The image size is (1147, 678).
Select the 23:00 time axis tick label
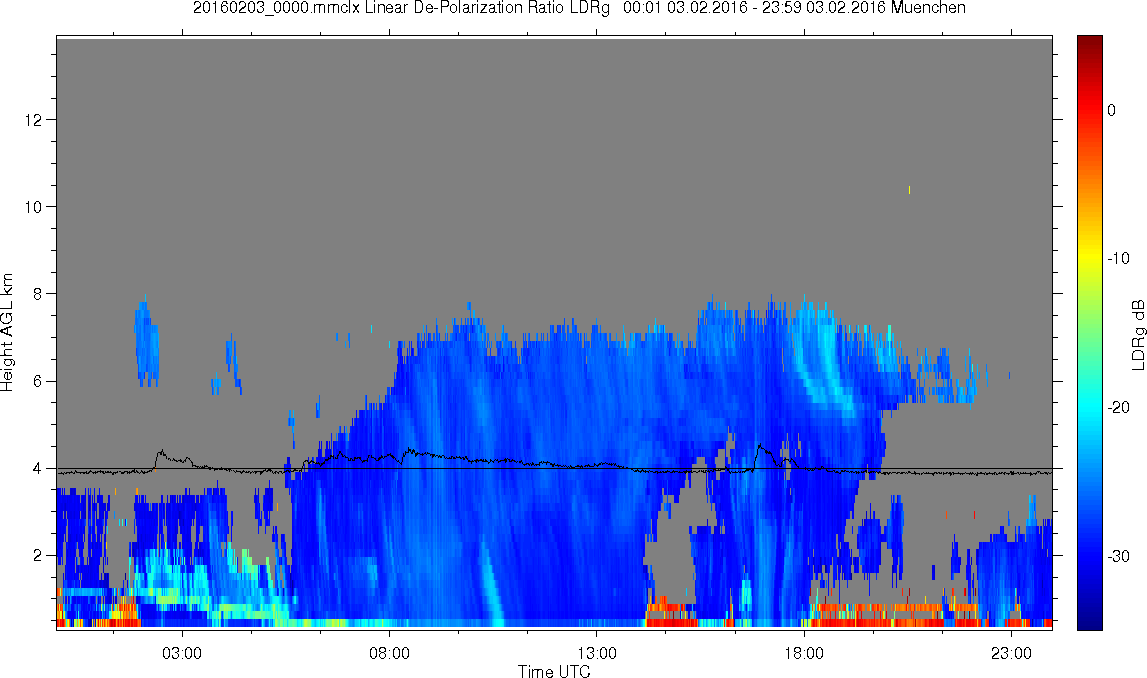click(1011, 653)
